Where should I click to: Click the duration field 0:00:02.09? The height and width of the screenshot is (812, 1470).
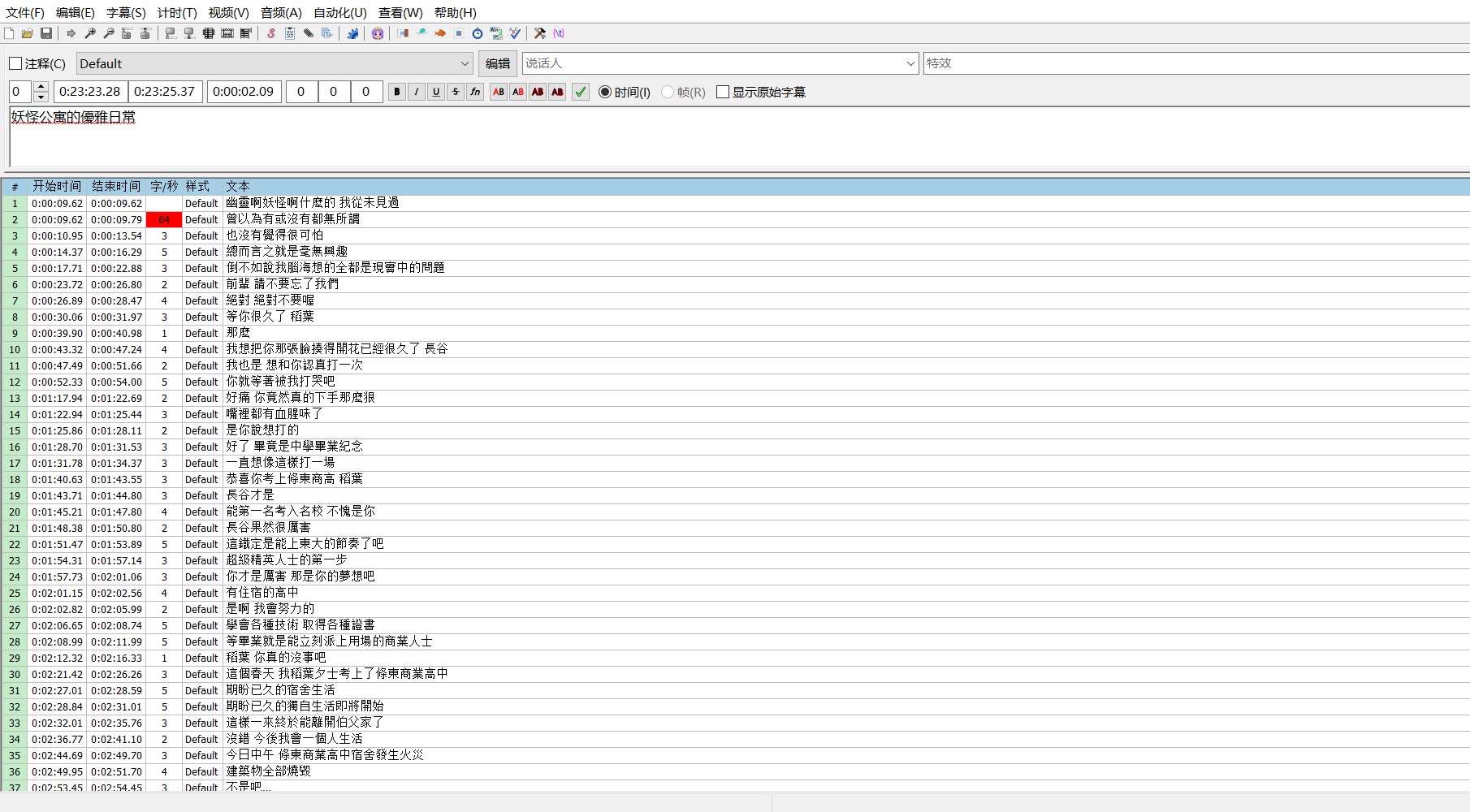pos(244,92)
